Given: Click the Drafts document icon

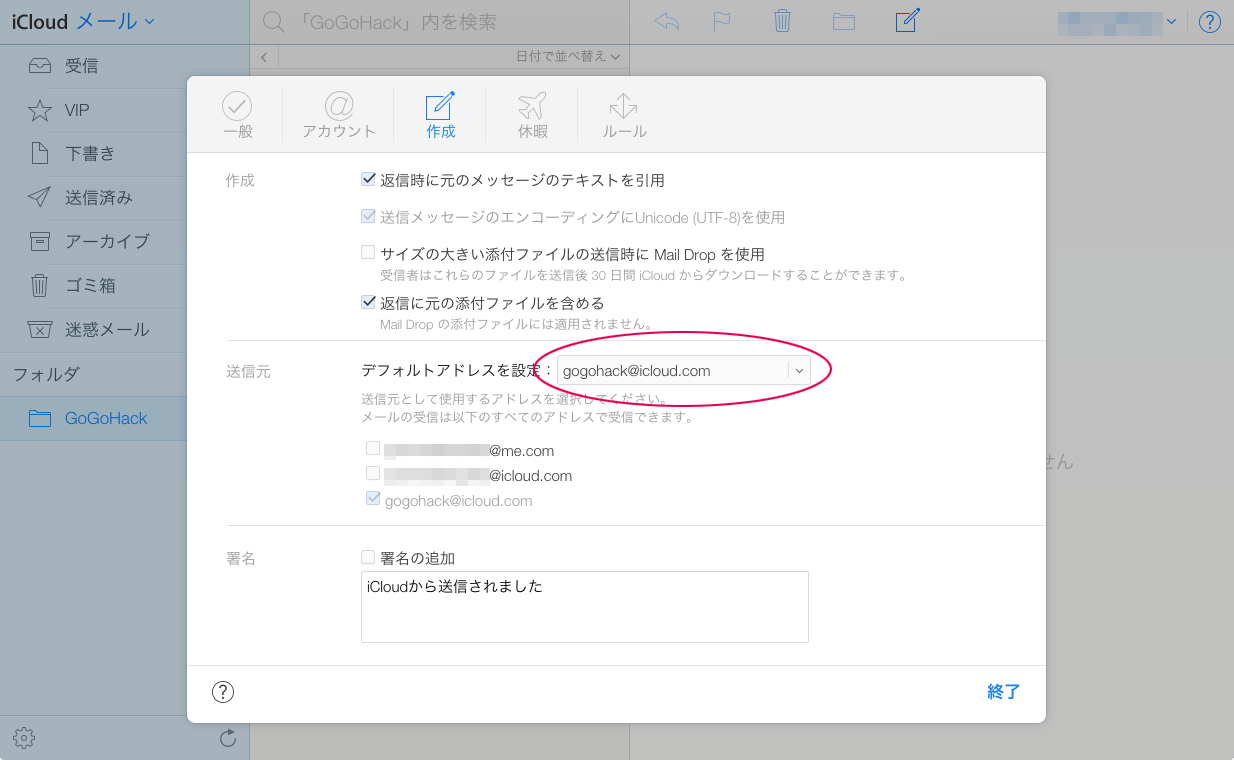Looking at the screenshot, I should [40, 154].
